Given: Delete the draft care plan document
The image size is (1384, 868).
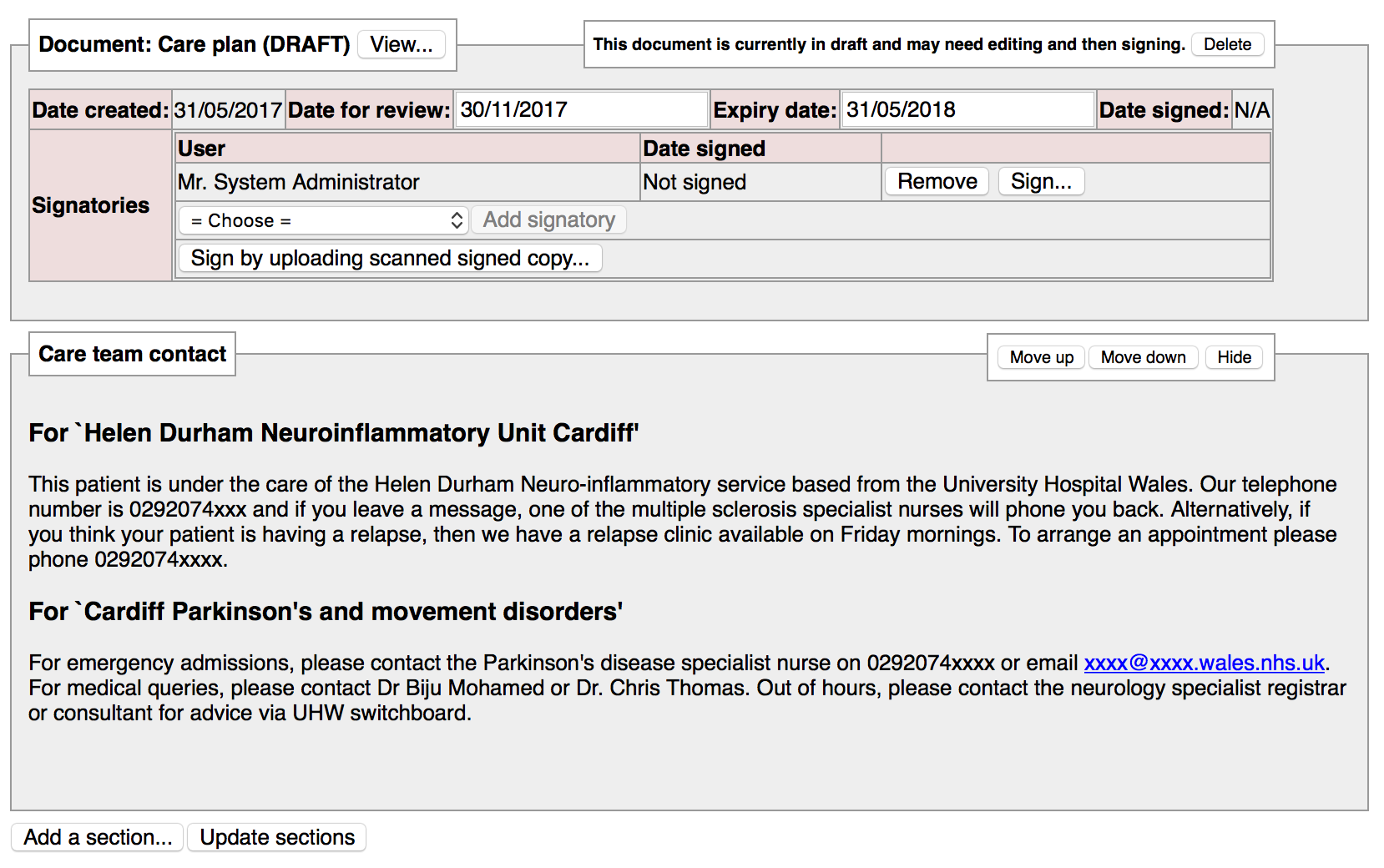Looking at the screenshot, I should pyautogui.click(x=1227, y=44).
